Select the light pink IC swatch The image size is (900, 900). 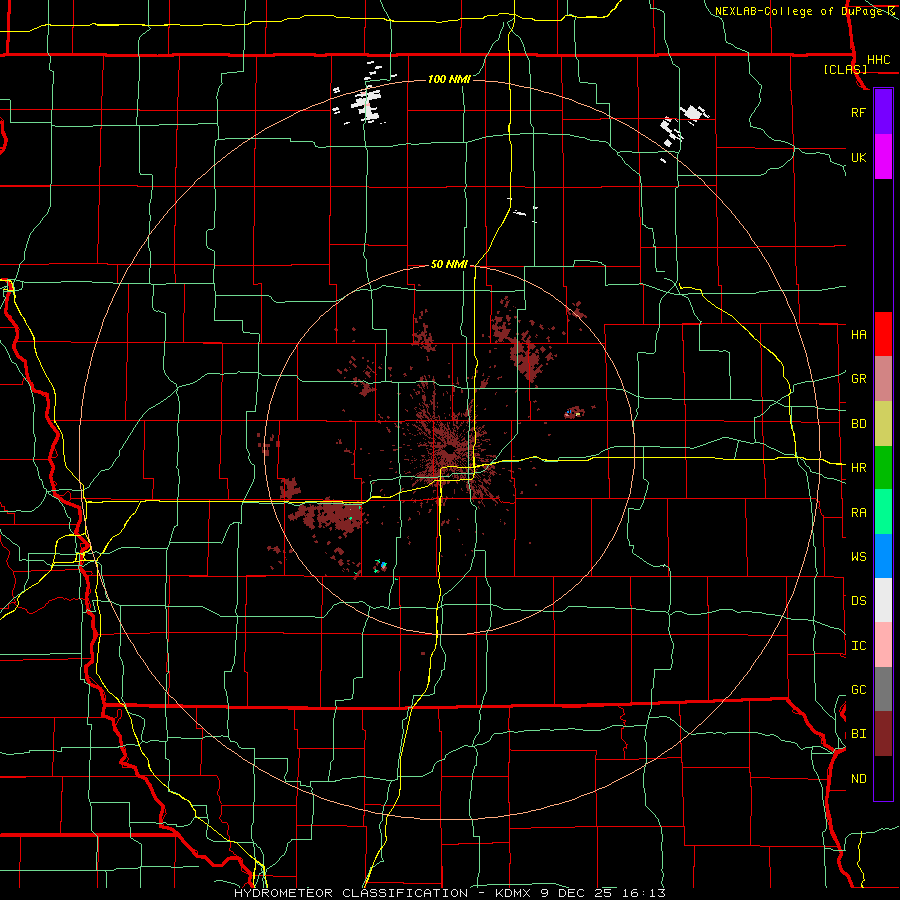(x=883, y=645)
